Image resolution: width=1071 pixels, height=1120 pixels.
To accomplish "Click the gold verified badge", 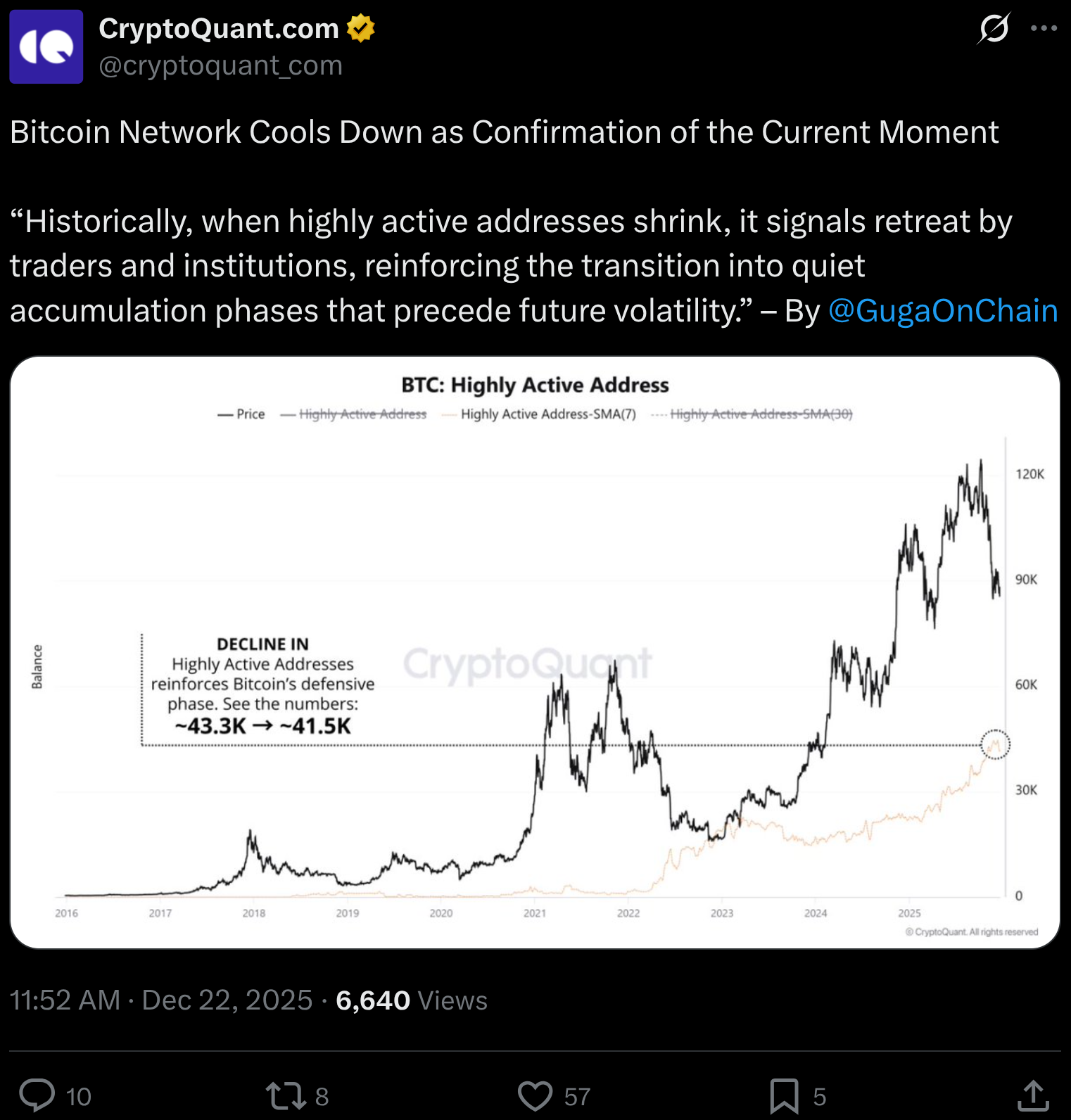I will [361, 29].
